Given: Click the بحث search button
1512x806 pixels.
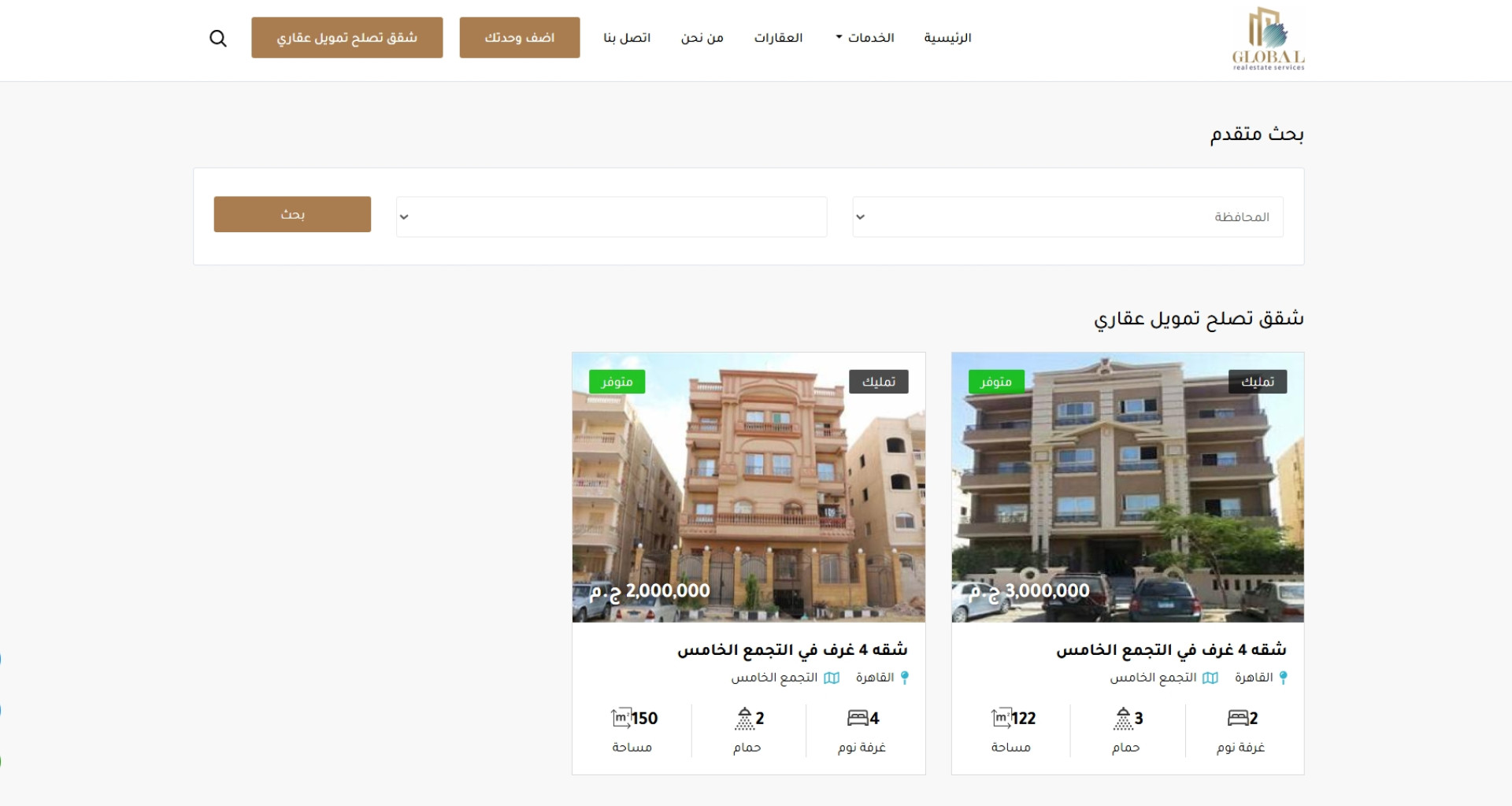Looking at the screenshot, I should tap(292, 214).
